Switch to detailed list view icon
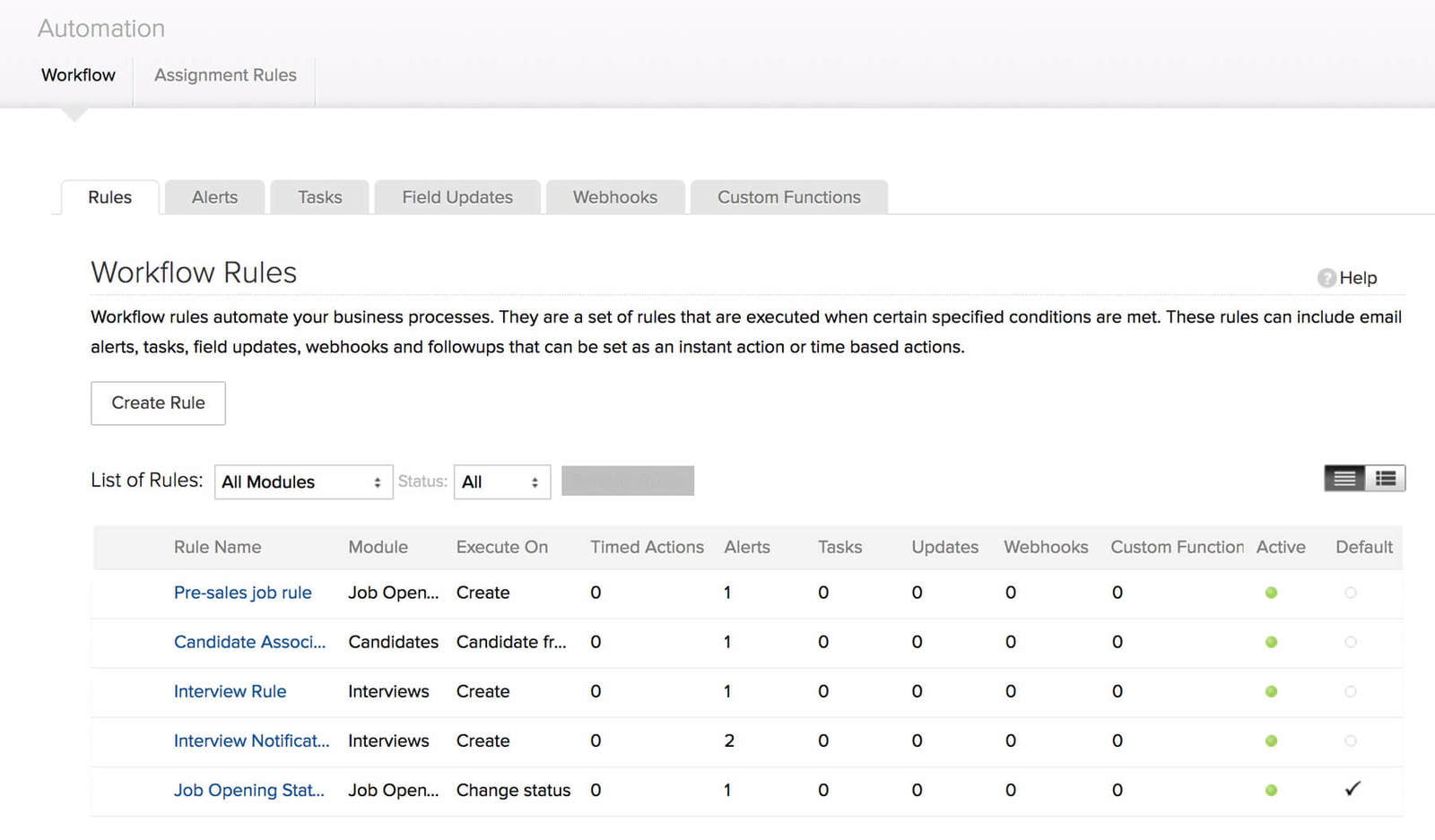The image size is (1435, 840). click(1386, 479)
